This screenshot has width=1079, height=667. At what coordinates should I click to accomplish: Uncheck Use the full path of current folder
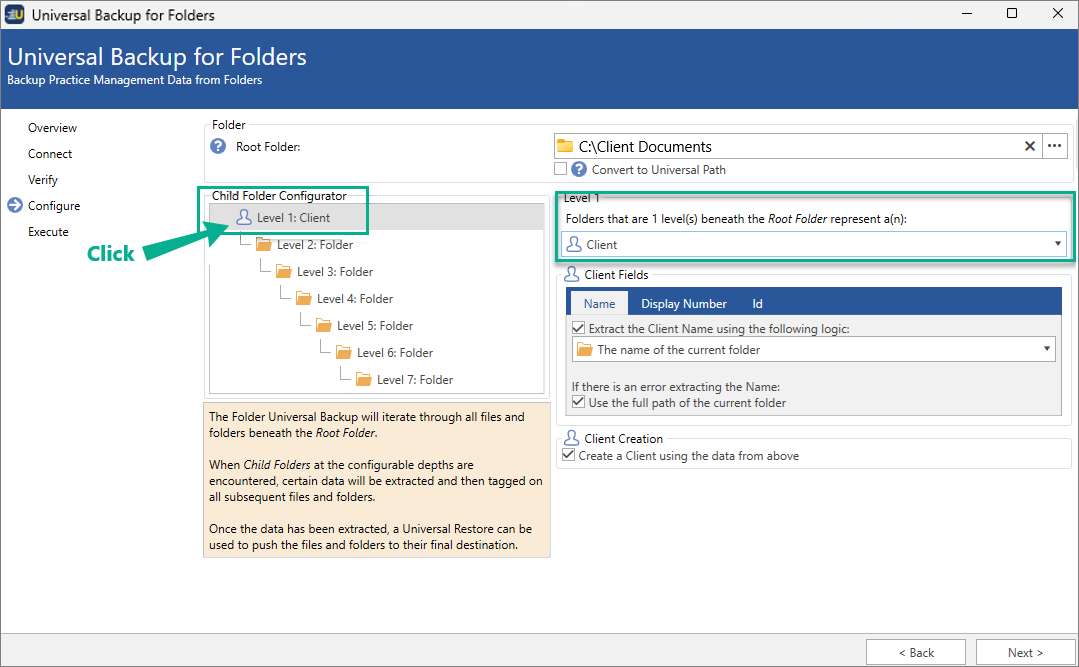578,403
